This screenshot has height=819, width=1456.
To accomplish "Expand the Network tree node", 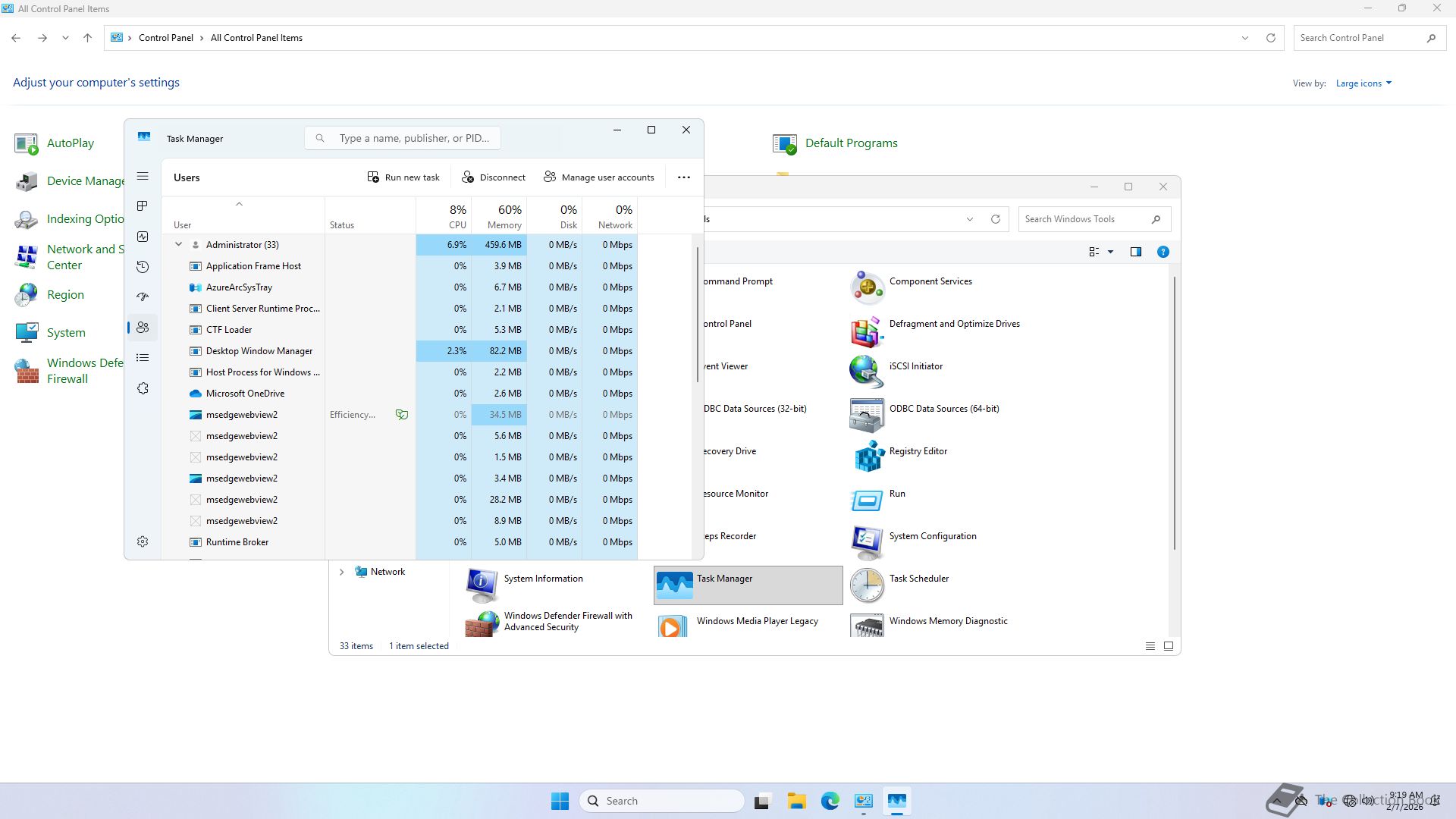I will (x=341, y=572).
